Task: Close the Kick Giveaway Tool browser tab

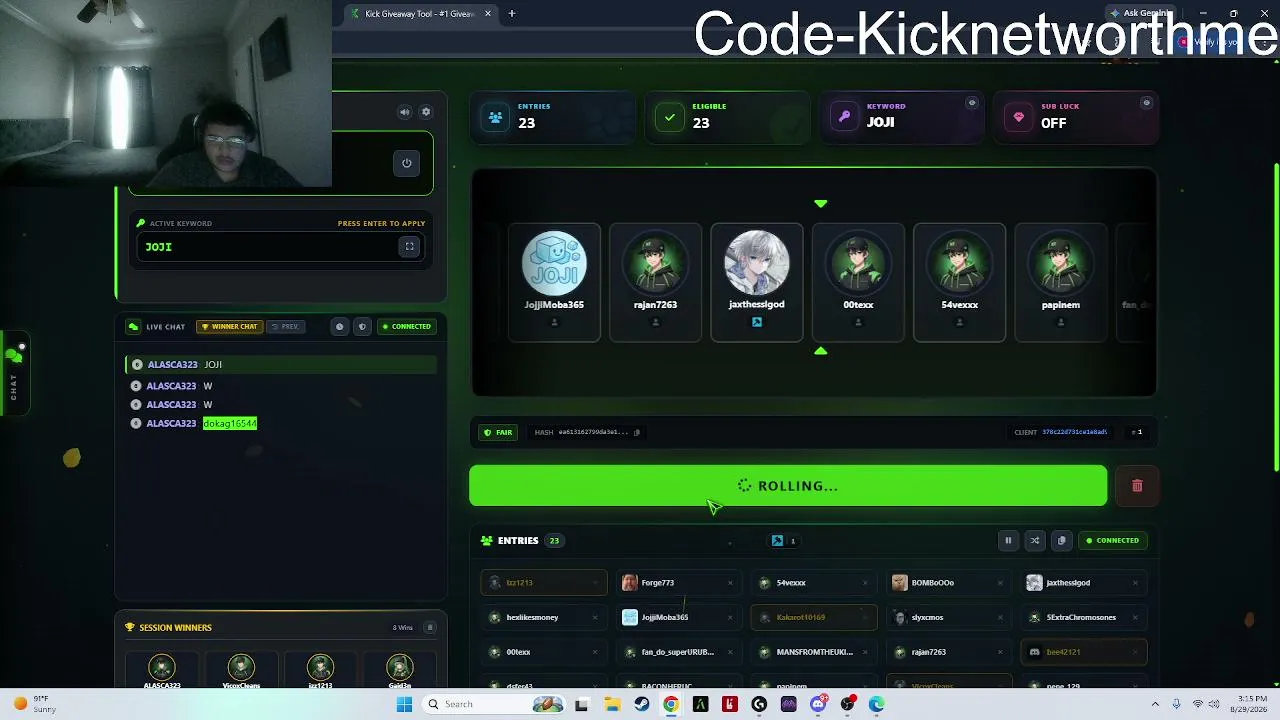Action: (x=488, y=13)
